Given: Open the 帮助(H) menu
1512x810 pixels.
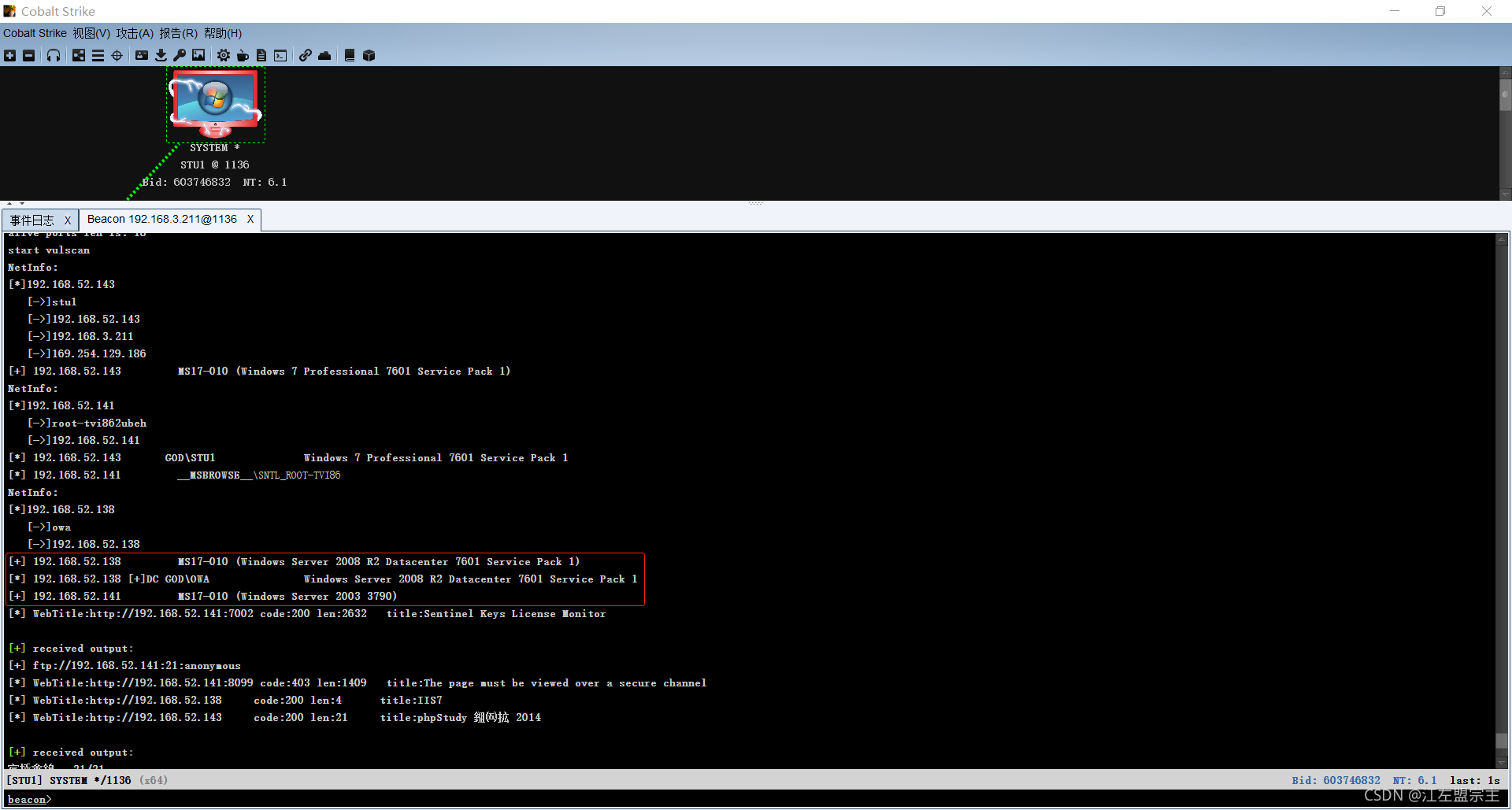Looking at the screenshot, I should coord(223,33).
